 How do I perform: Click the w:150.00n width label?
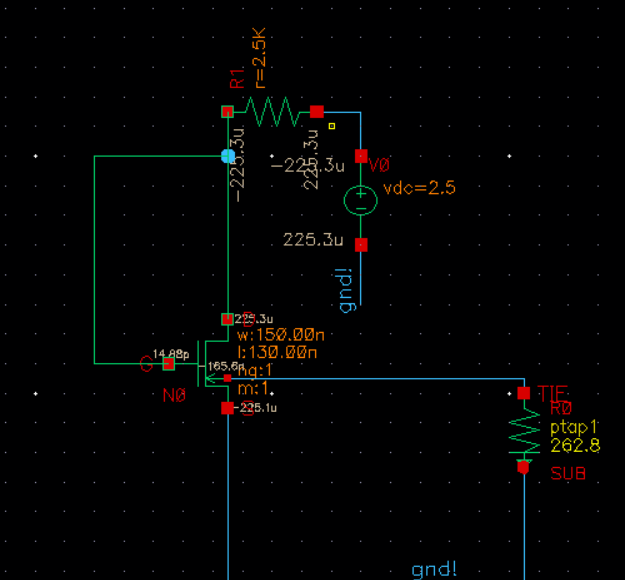281,335
